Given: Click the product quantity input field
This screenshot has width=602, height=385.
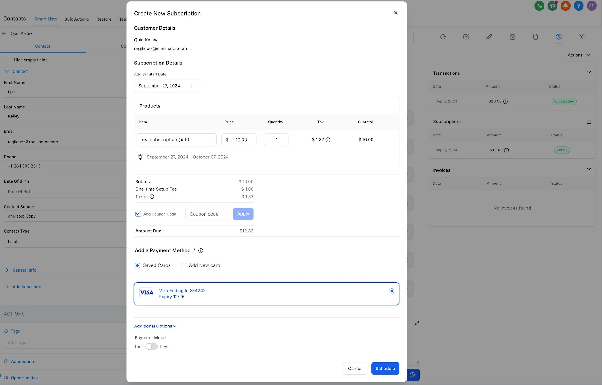Looking at the screenshot, I should (x=276, y=140).
